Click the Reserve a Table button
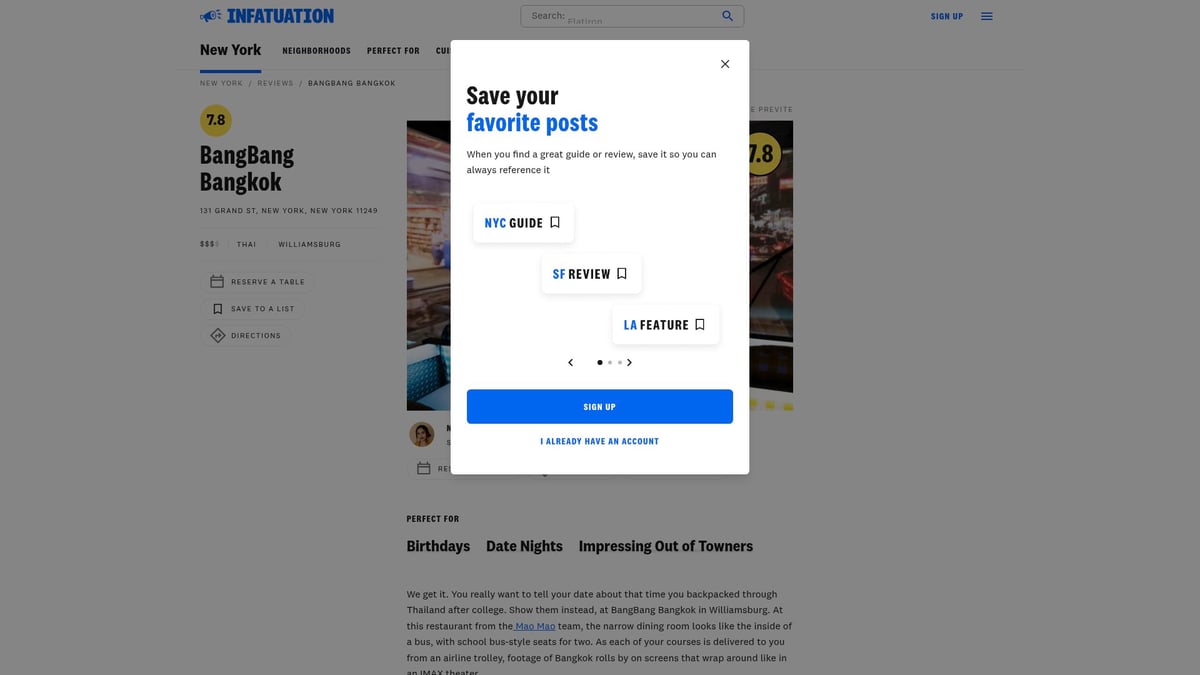This screenshot has width=1200, height=675. [258, 282]
